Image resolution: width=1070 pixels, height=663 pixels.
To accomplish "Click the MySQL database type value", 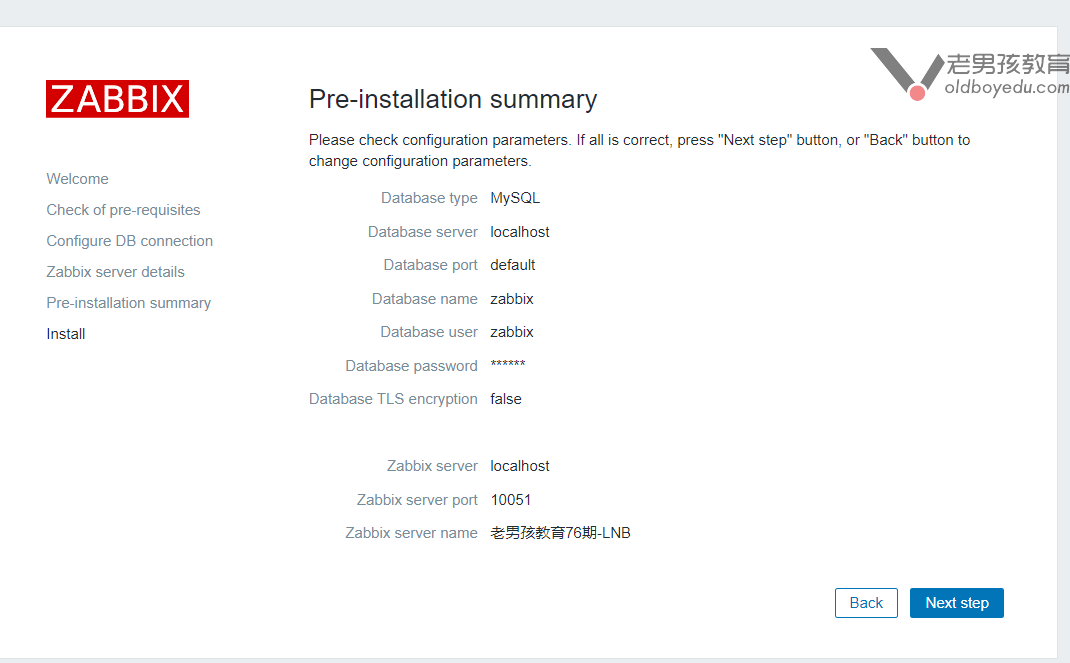I will (515, 198).
